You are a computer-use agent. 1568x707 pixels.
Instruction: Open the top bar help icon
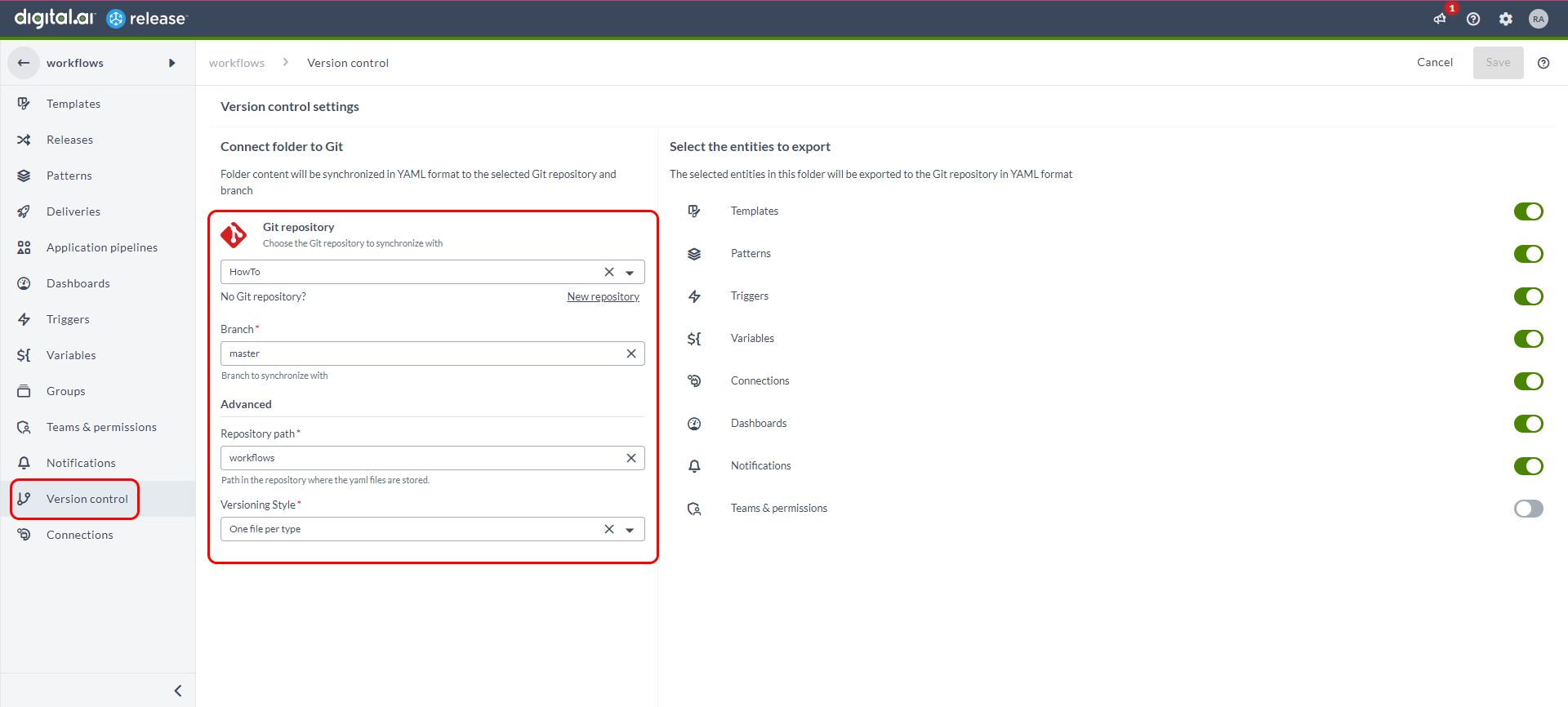(x=1473, y=19)
